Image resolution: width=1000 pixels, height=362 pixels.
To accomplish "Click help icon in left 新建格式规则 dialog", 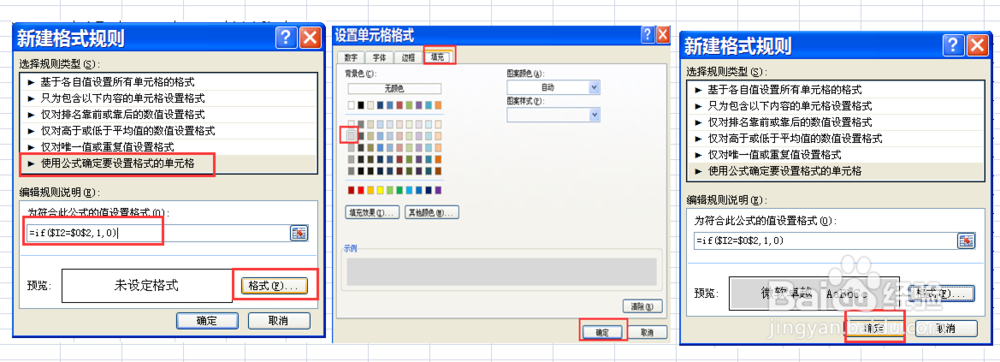I will 286,38.
